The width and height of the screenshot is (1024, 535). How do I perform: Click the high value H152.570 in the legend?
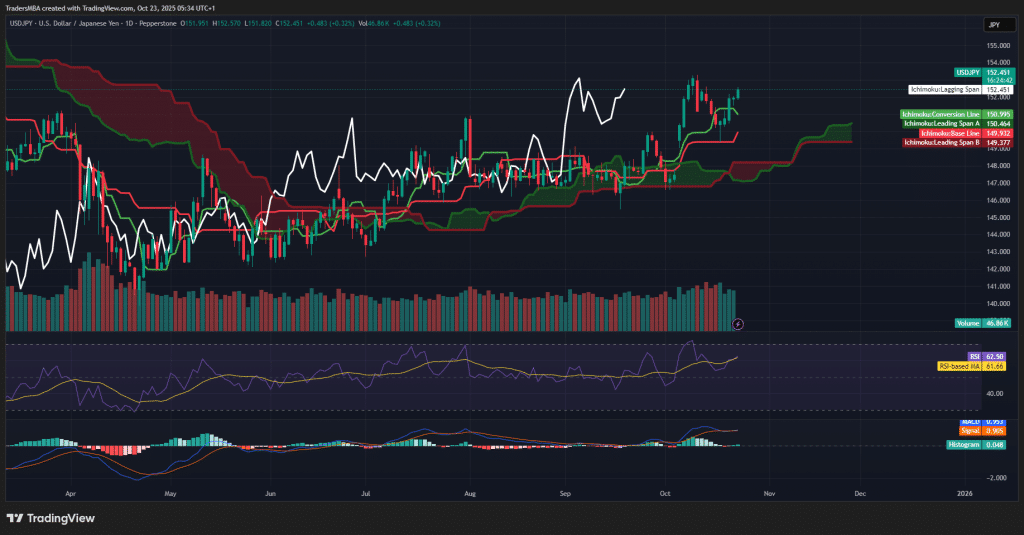pyautogui.click(x=227, y=24)
